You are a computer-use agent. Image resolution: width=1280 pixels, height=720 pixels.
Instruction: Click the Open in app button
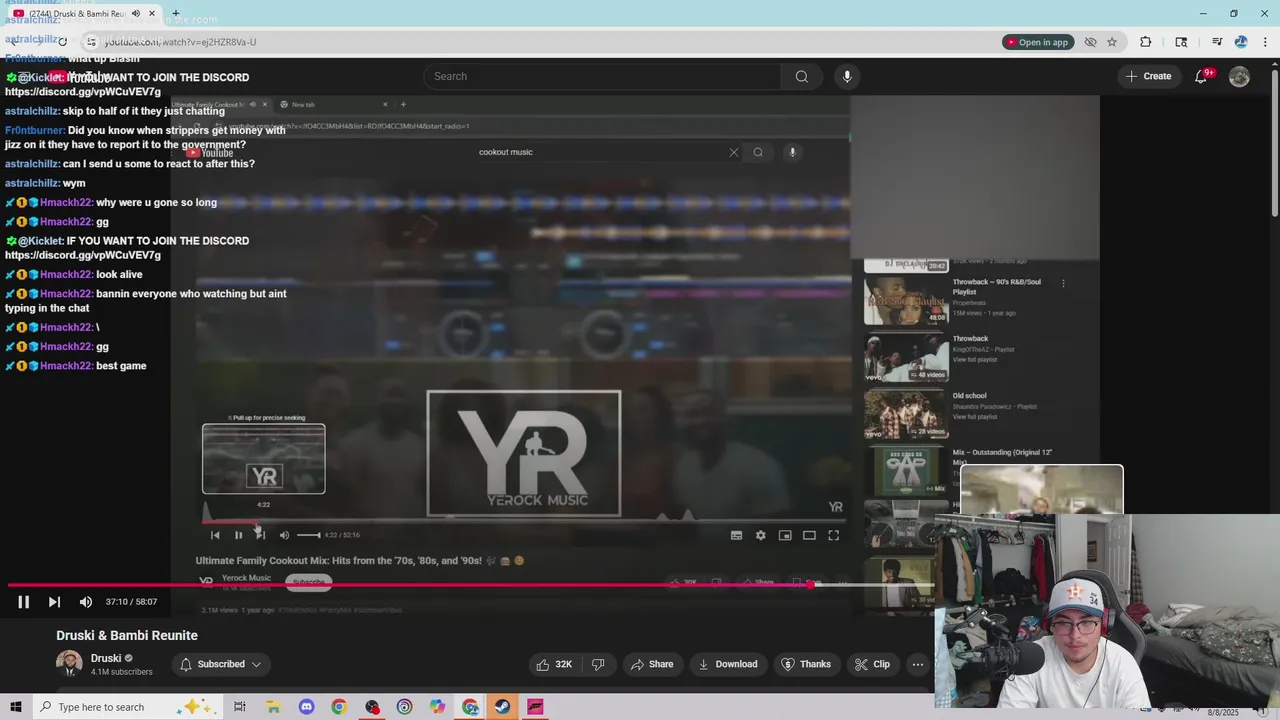coord(1037,42)
